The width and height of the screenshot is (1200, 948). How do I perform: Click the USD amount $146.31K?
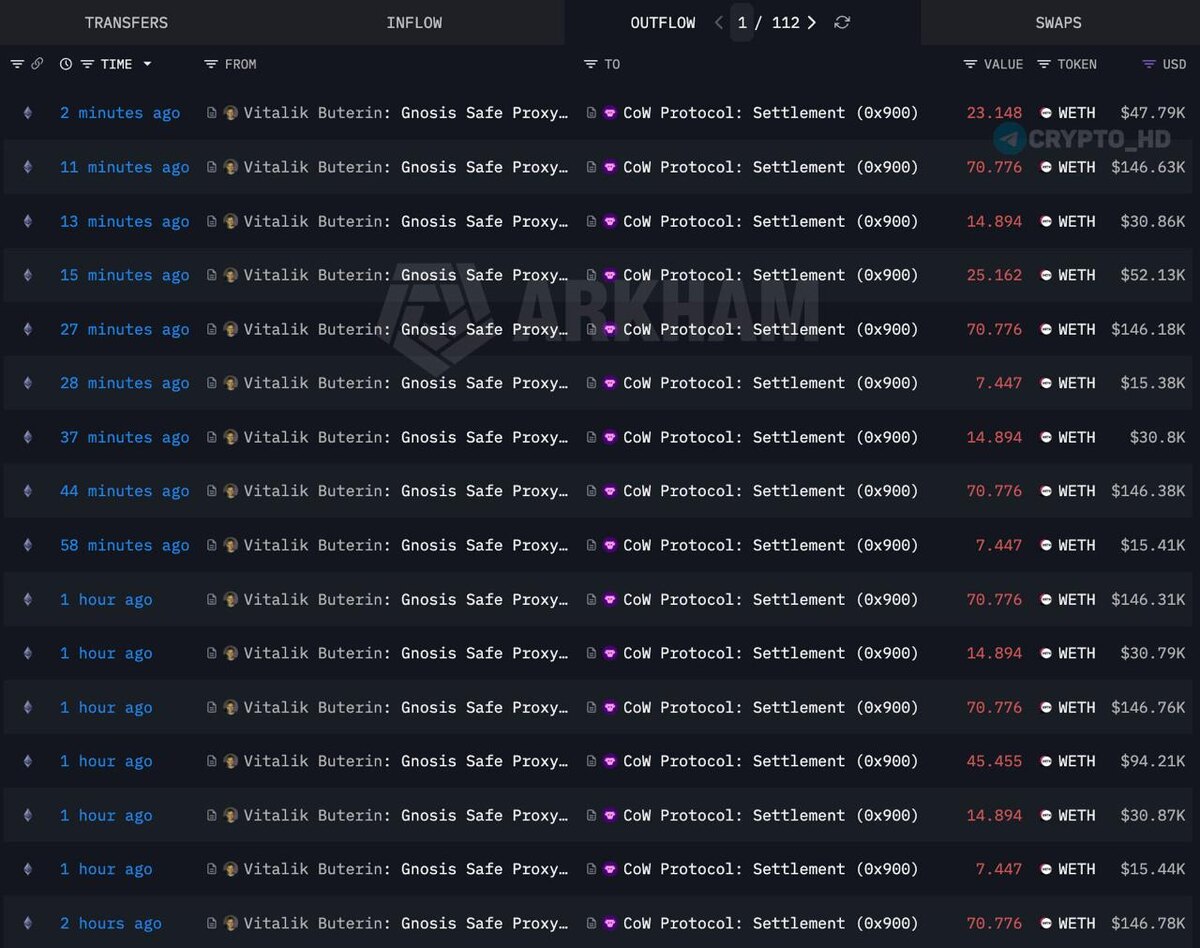point(1148,599)
